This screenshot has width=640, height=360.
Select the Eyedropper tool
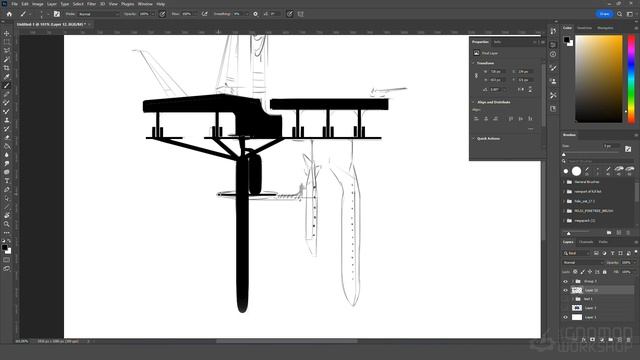[7, 77]
